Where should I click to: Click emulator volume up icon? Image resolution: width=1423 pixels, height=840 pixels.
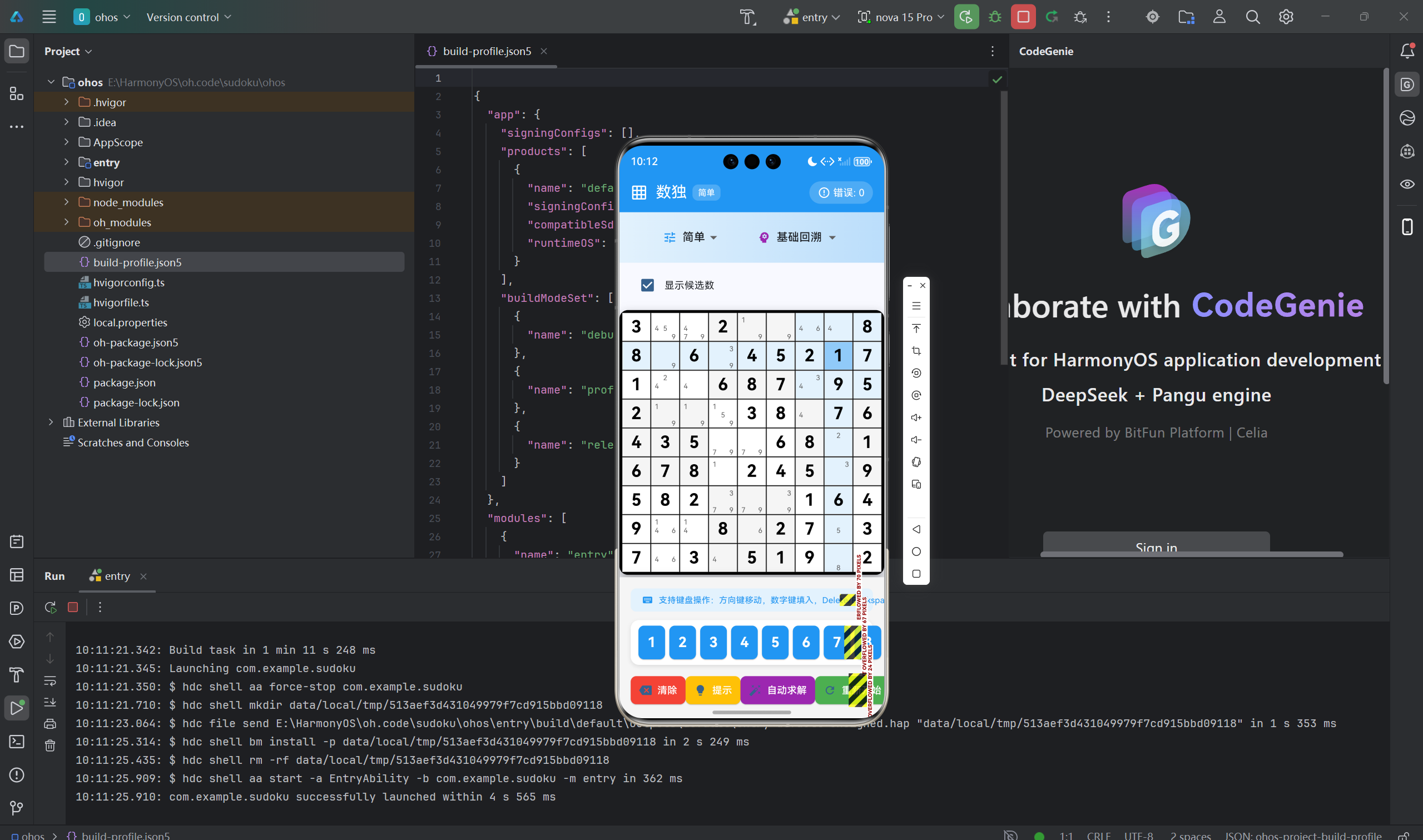click(x=916, y=417)
